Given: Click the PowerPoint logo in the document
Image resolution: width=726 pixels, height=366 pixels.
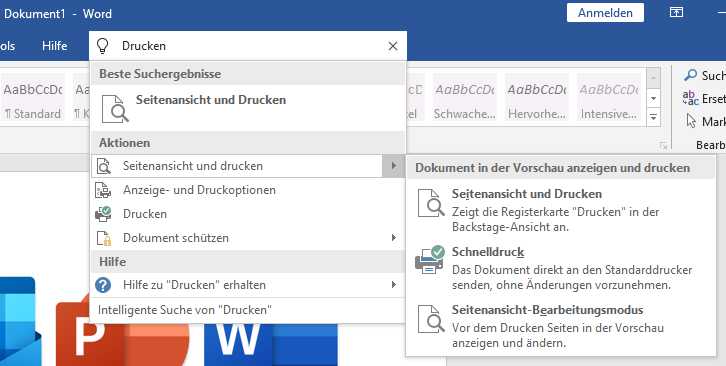Looking at the screenshot, I should coord(123,330).
